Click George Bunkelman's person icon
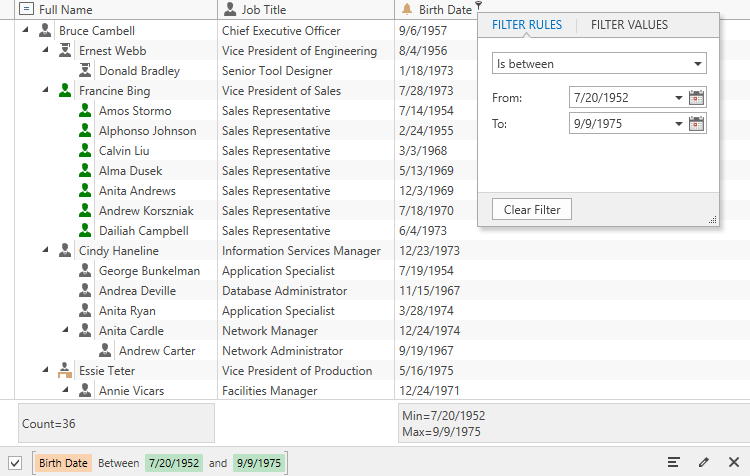This screenshot has height=476, width=750. point(85,271)
